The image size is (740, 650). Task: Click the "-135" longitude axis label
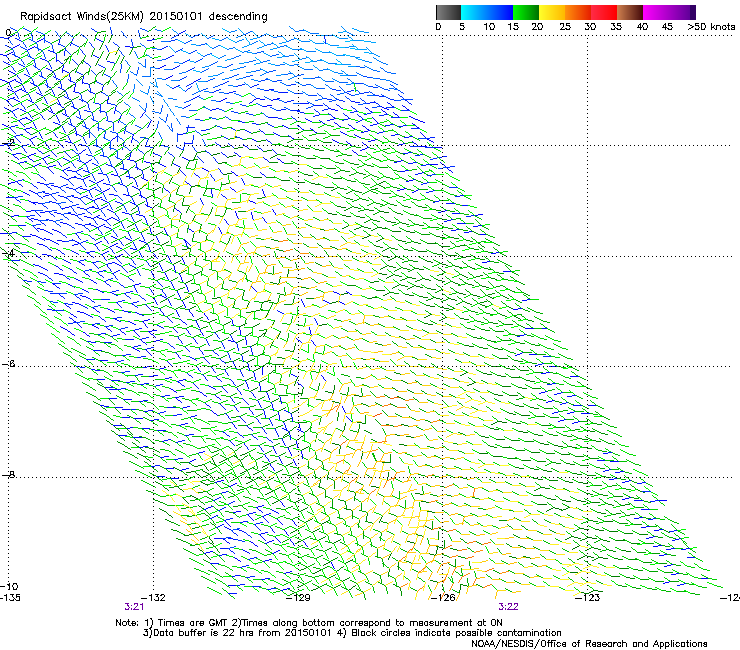pos(10,597)
